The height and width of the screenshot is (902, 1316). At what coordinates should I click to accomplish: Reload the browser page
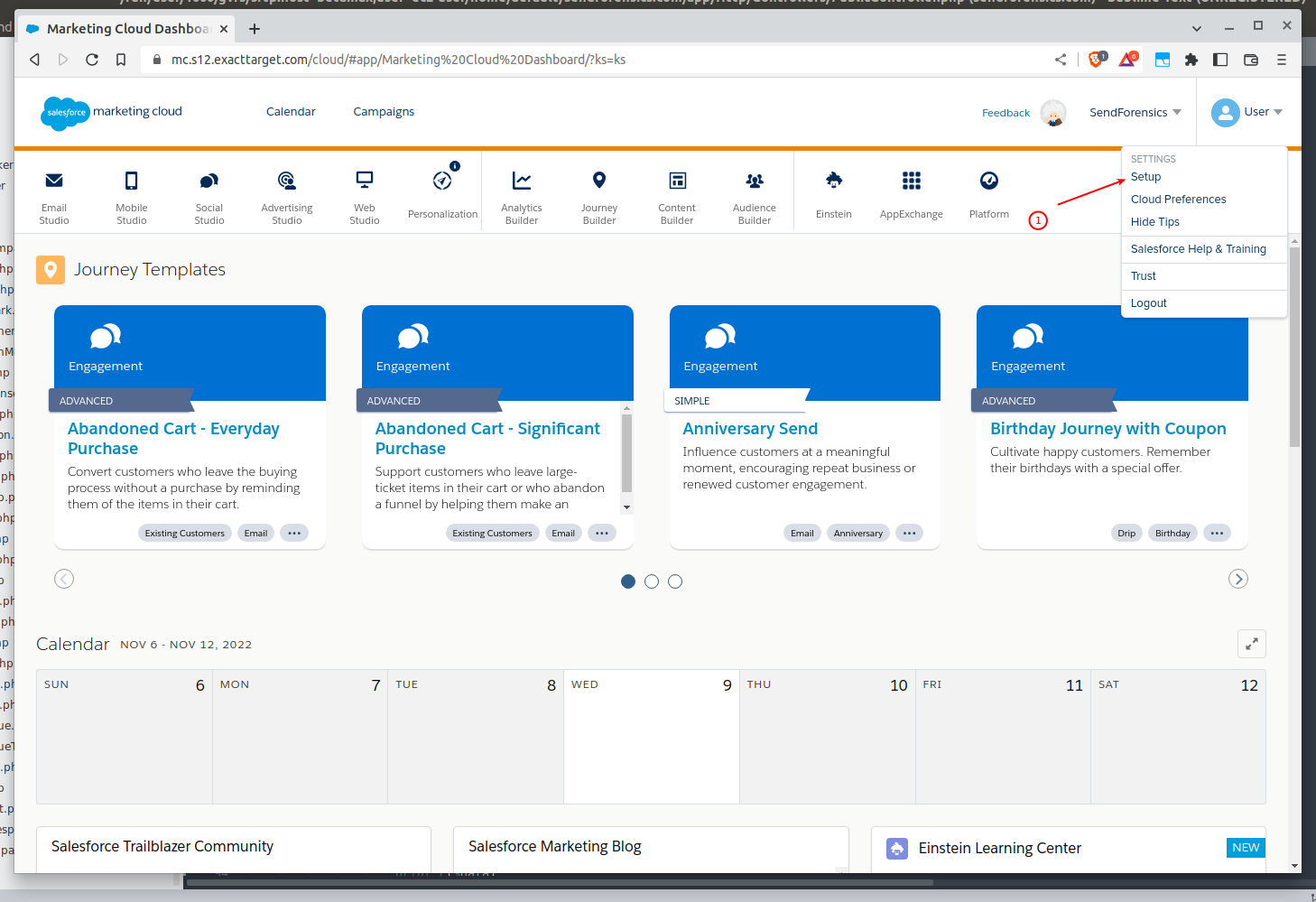(92, 60)
